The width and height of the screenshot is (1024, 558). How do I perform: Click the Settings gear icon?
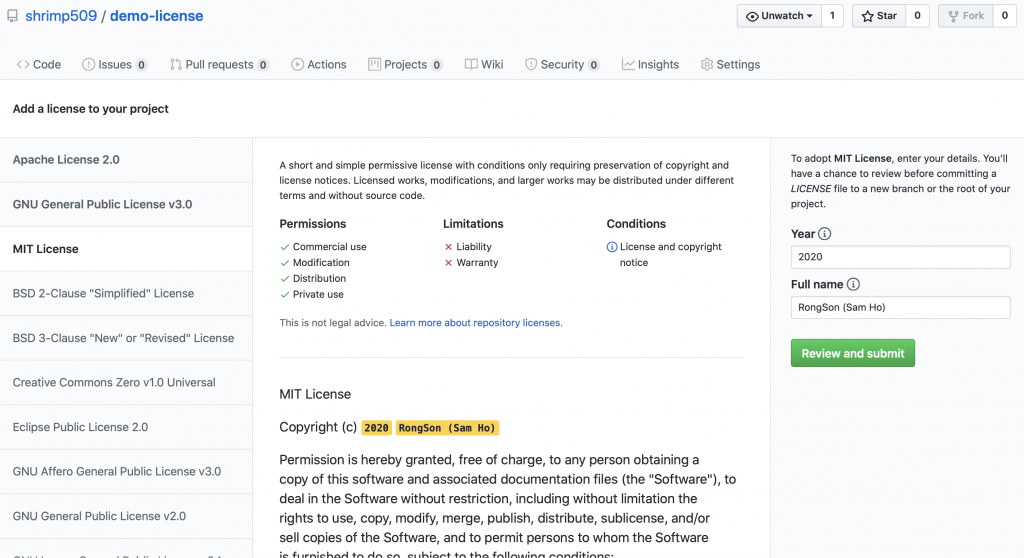pyautogui.click(x=707, y=64)
